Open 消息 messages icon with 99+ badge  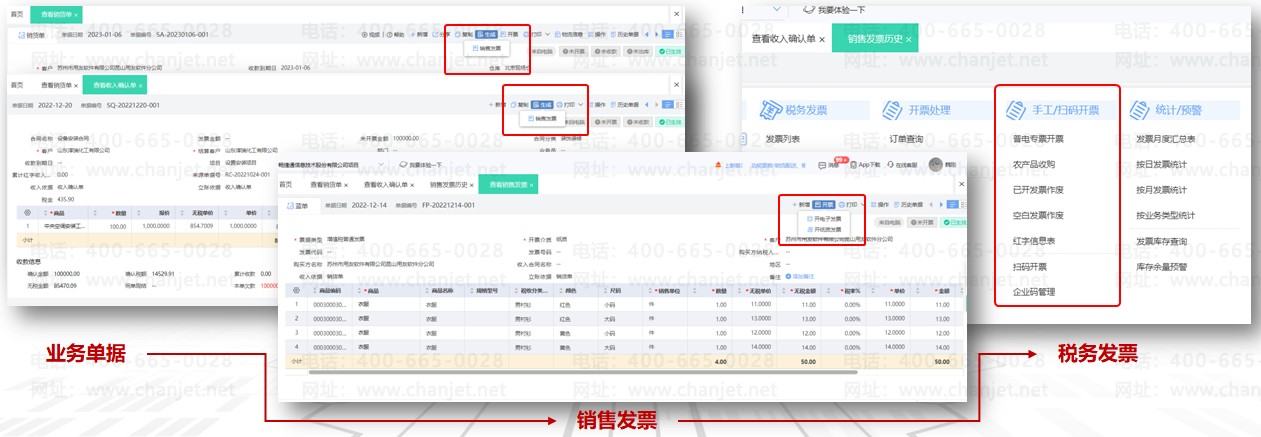coord(828,165)
